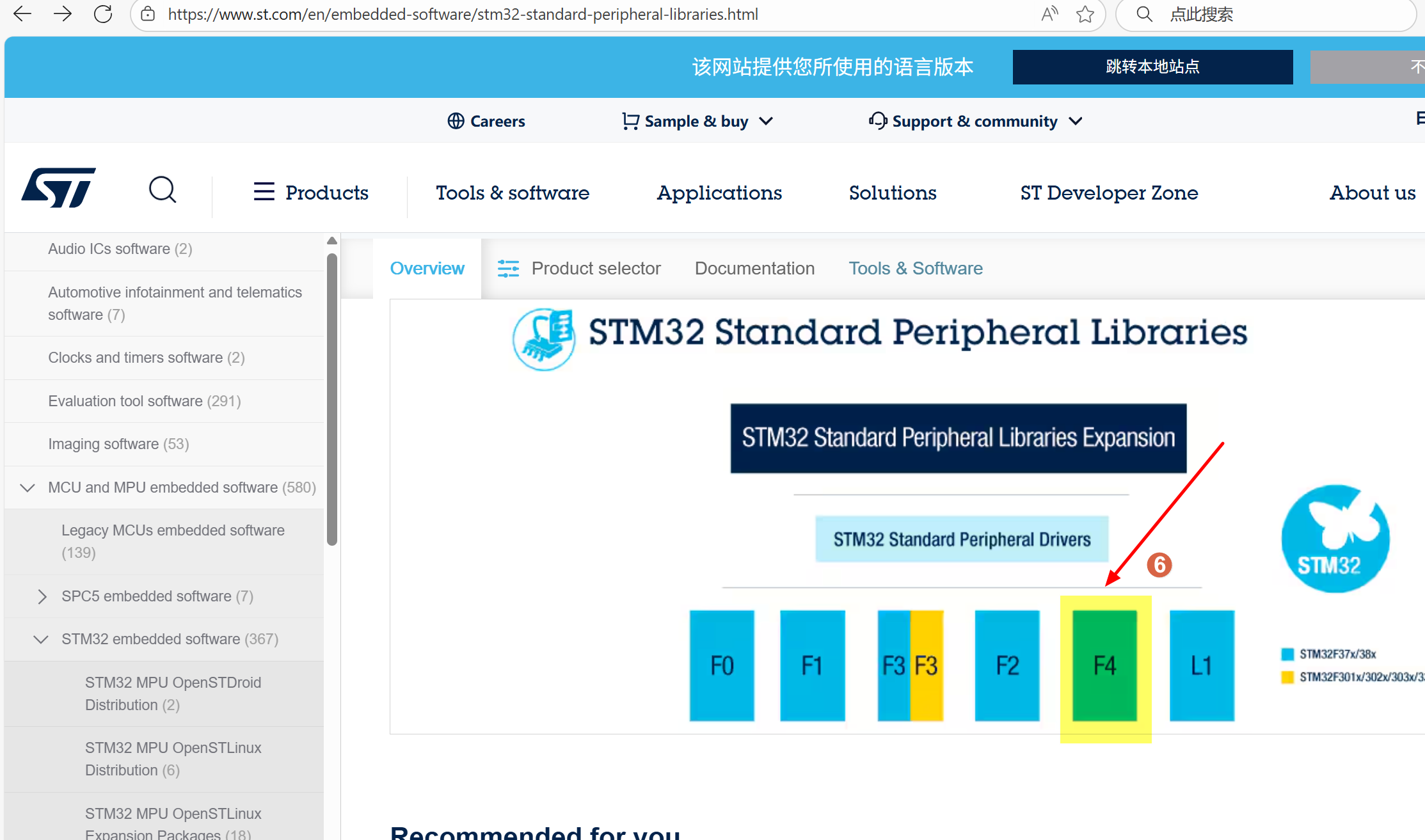The image size is (1425, 840).
Task: Select the yellow F3 block
Action: pos(927,665)
